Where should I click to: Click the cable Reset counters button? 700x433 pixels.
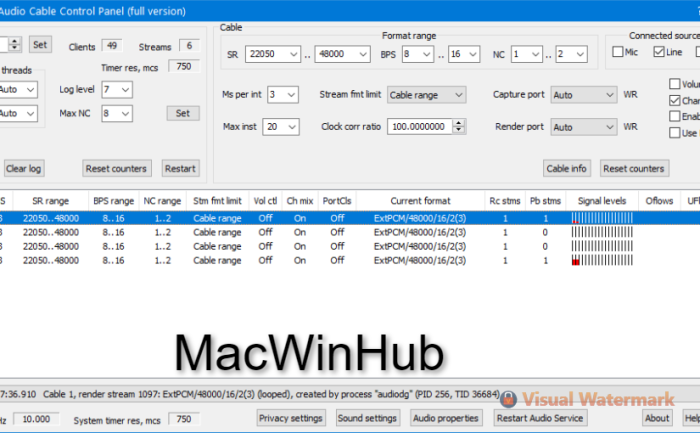(634, 168)
